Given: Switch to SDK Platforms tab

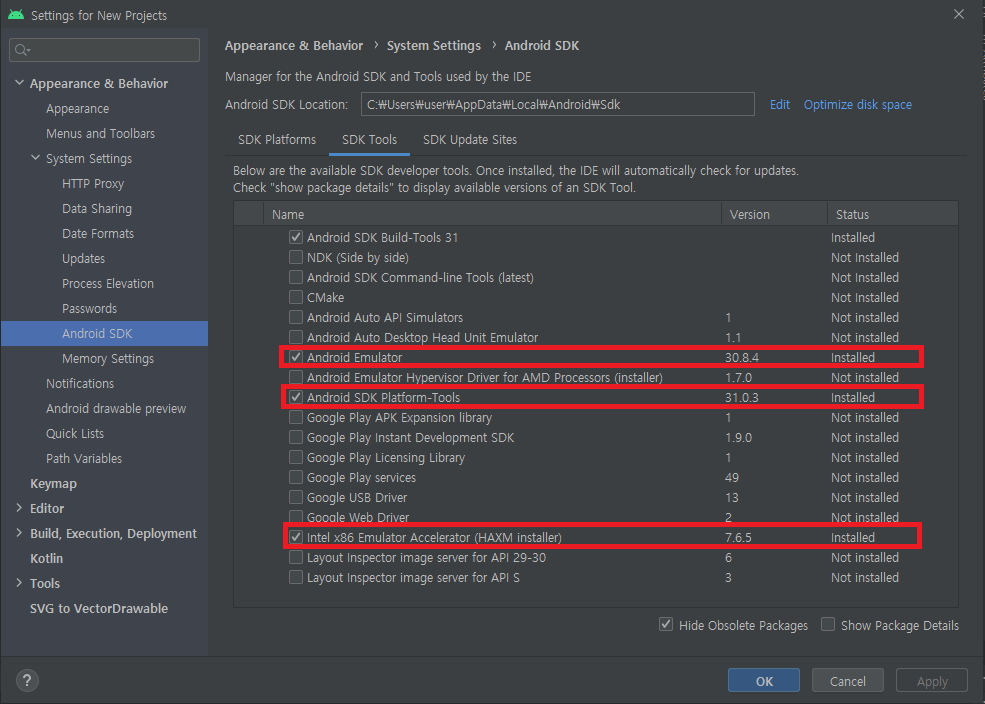Looking at the screenshot, I should (277, 140).
